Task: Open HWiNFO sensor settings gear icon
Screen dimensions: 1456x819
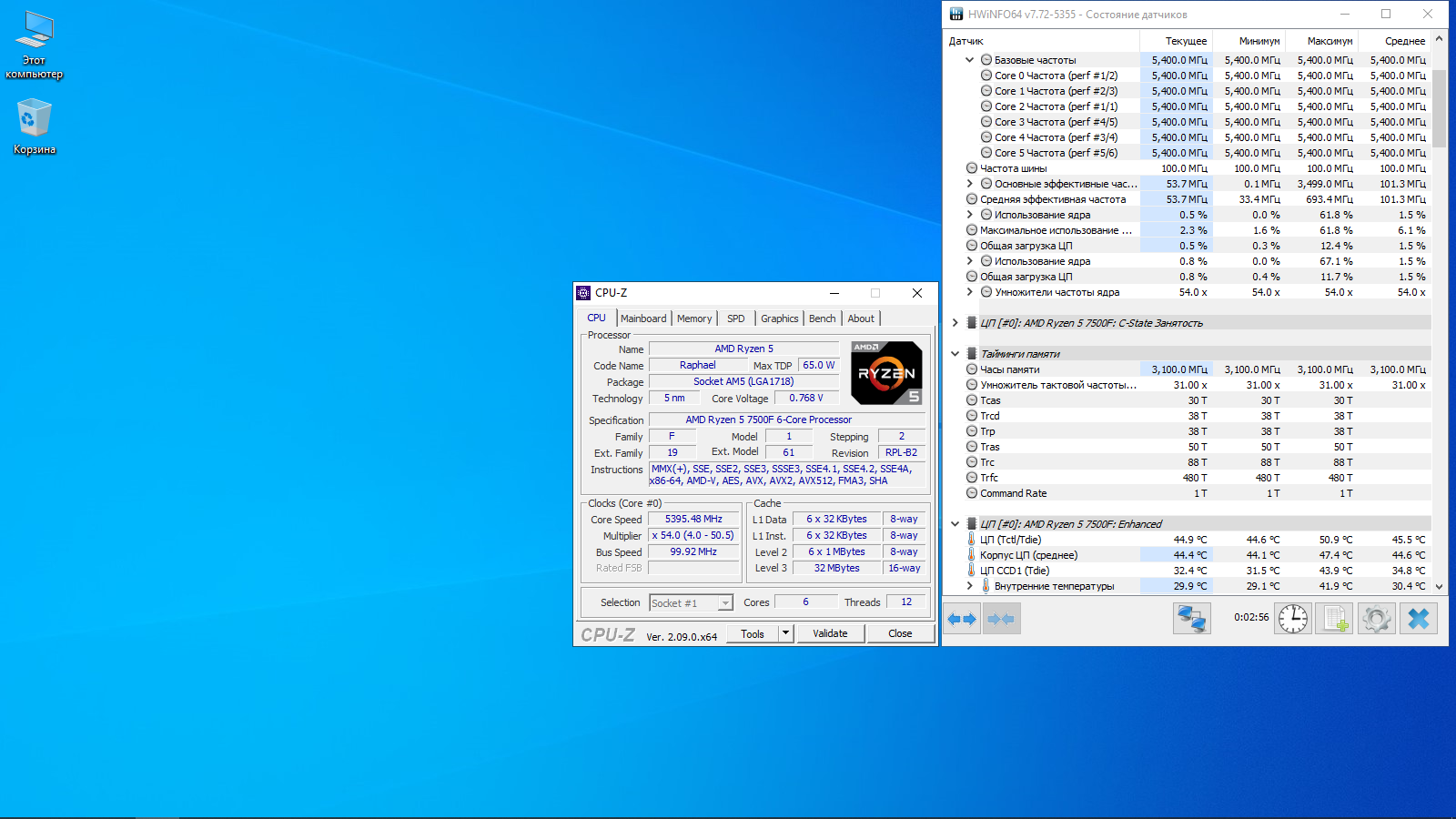Action: 1376,619
